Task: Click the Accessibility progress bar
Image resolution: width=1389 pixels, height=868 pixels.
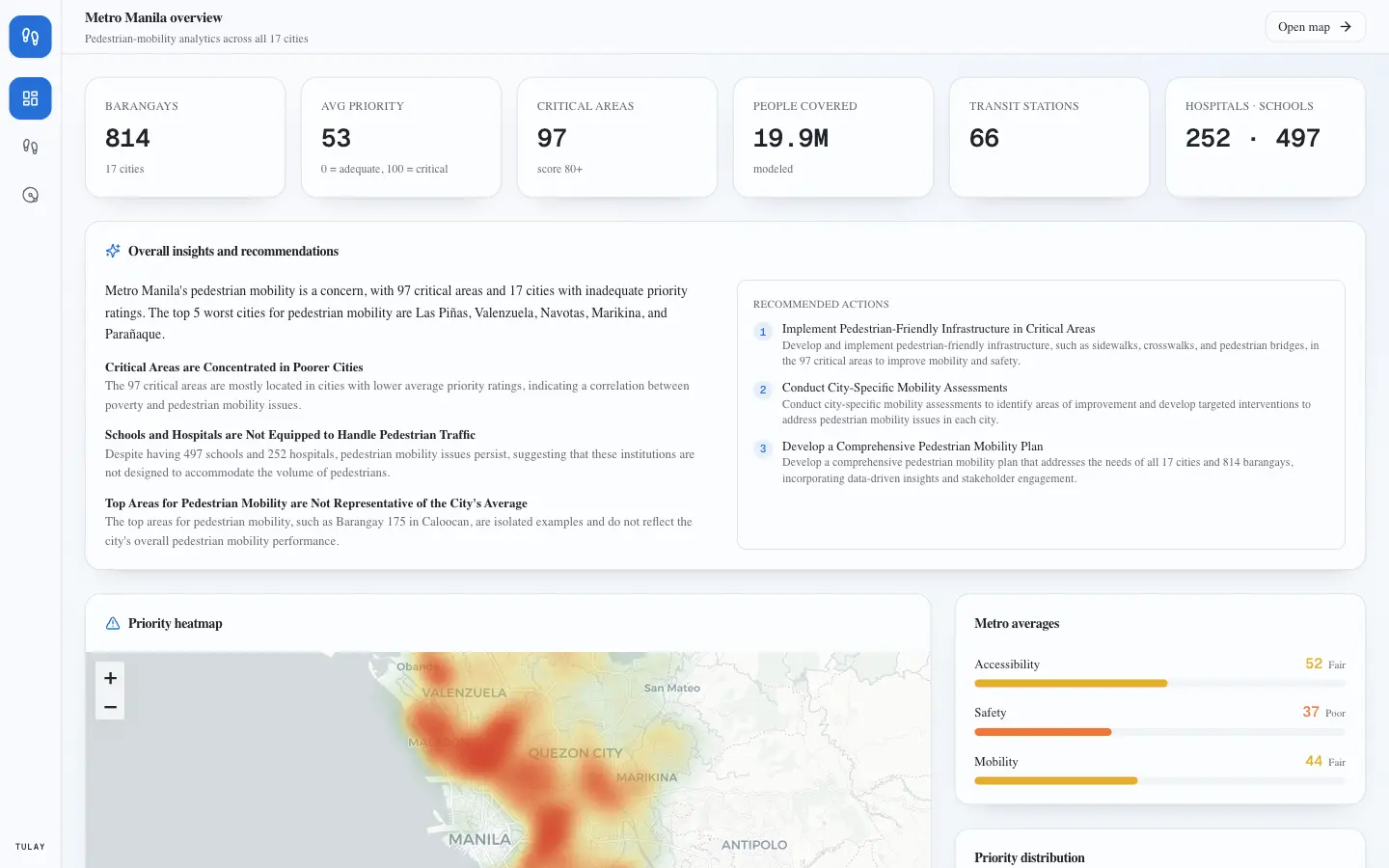Action: (1159, 684)
